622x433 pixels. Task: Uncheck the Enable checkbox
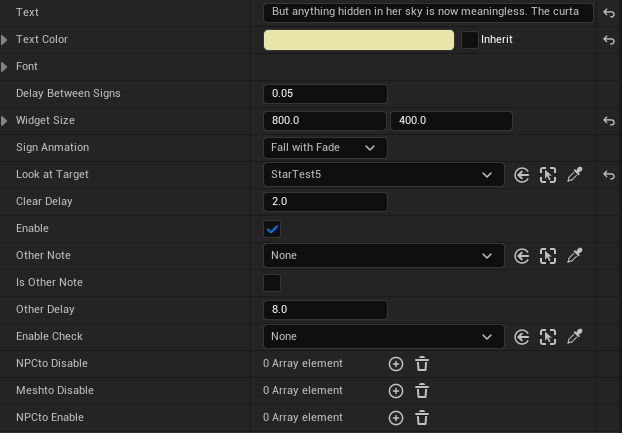coord(272,229)
